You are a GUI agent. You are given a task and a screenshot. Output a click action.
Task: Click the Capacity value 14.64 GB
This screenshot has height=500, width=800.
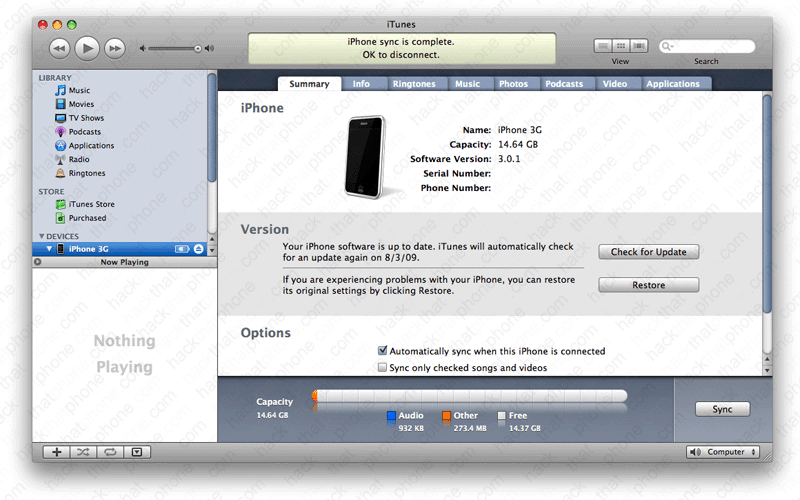(x=518, y=144)
